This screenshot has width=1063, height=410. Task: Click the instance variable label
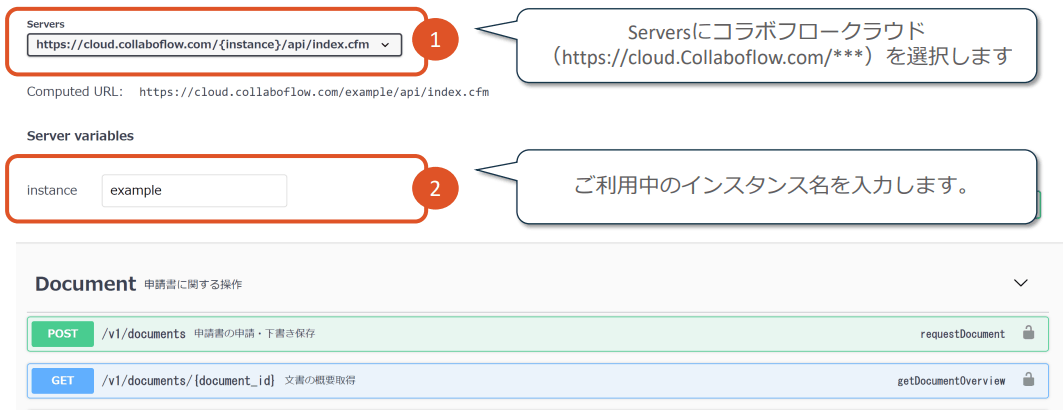click(x=52, y=190)
